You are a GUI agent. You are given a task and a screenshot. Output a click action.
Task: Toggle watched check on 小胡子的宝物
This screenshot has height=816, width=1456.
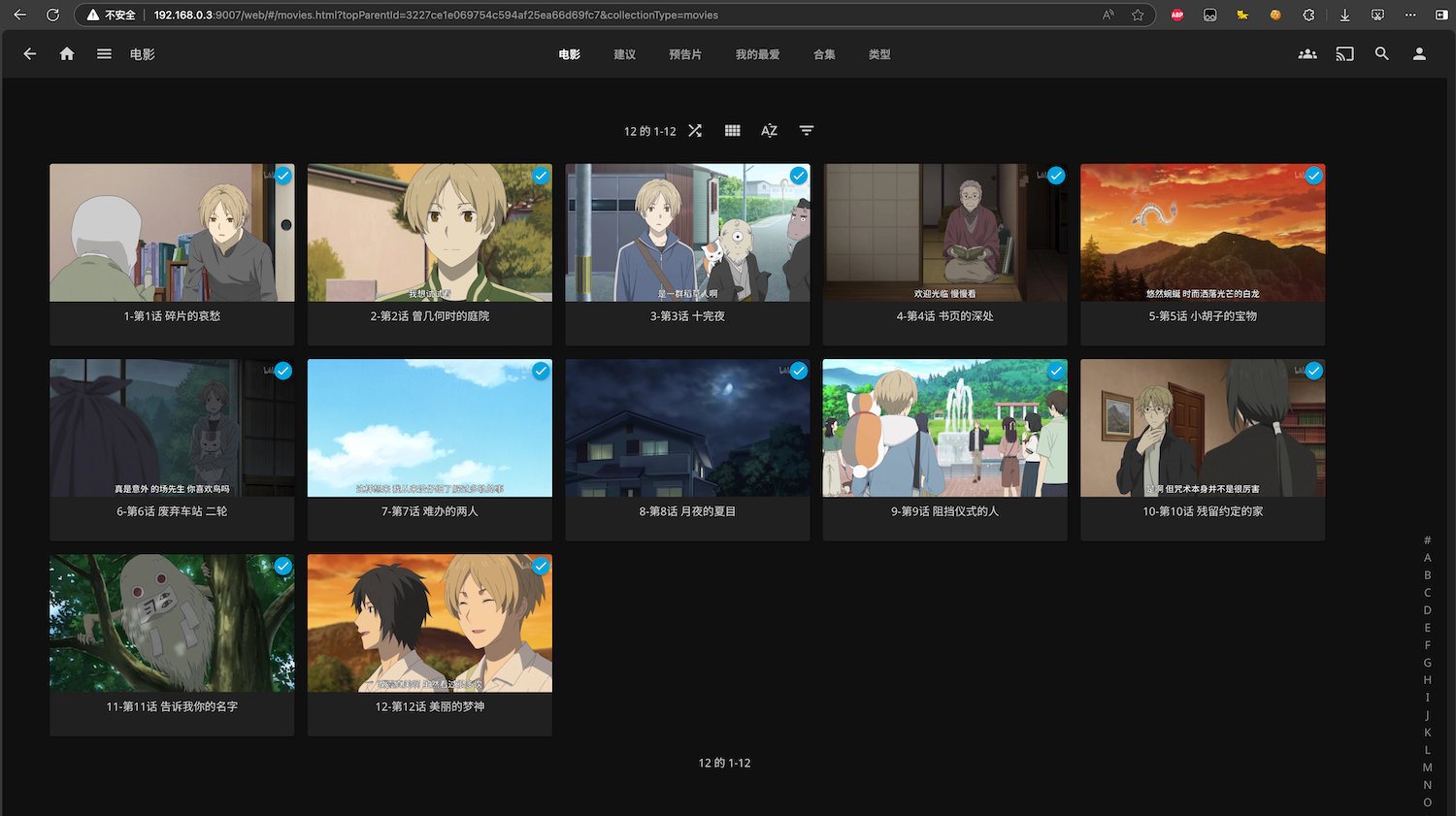(1314, 176)
